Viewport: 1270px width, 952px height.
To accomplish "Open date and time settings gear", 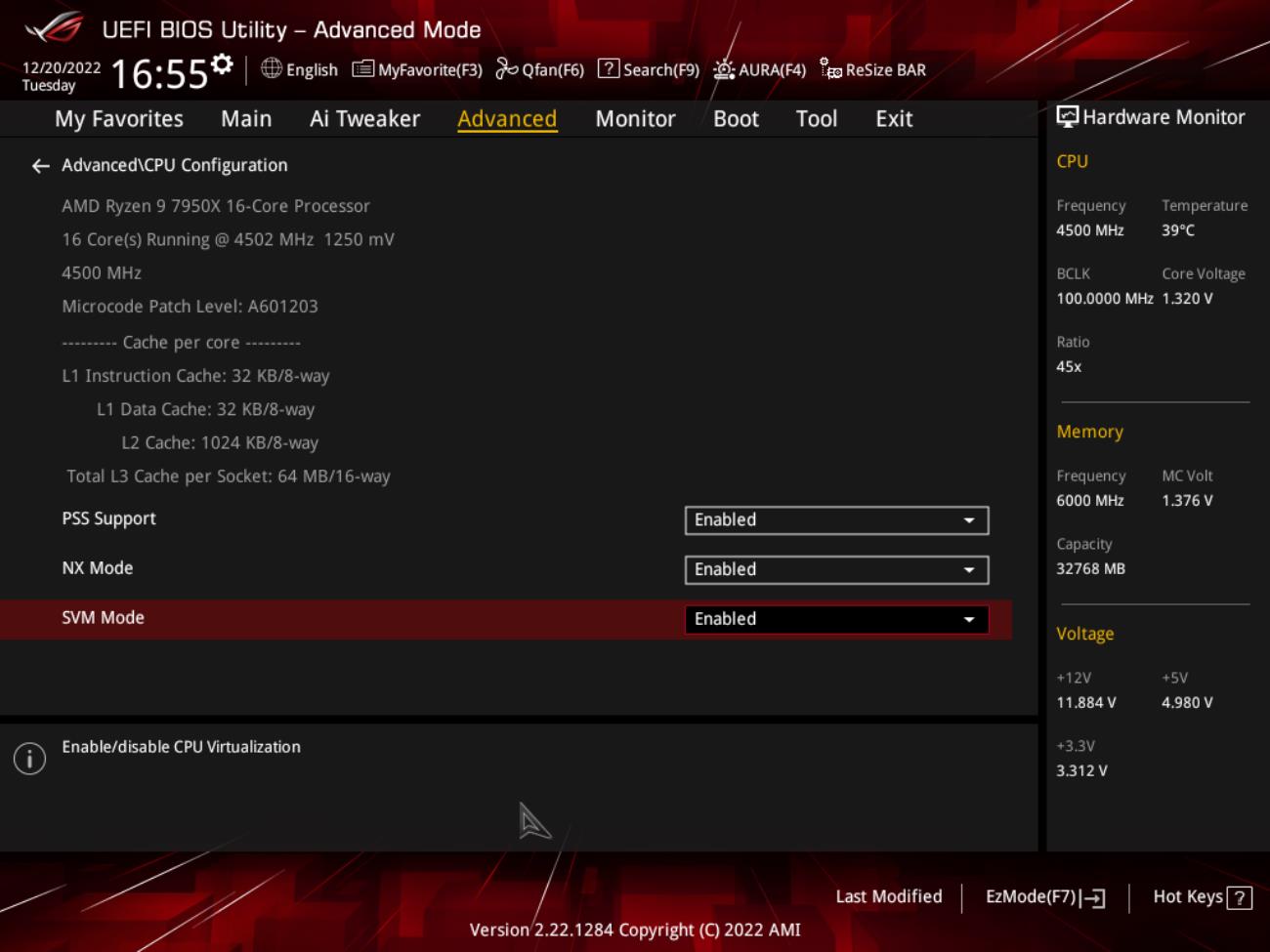I will click(x=223, y=64).
